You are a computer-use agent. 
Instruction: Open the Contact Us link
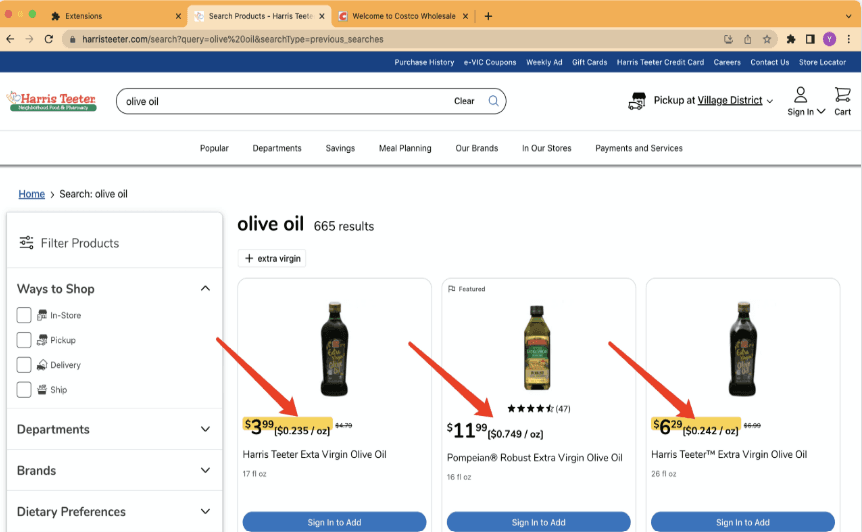[770, 62]
